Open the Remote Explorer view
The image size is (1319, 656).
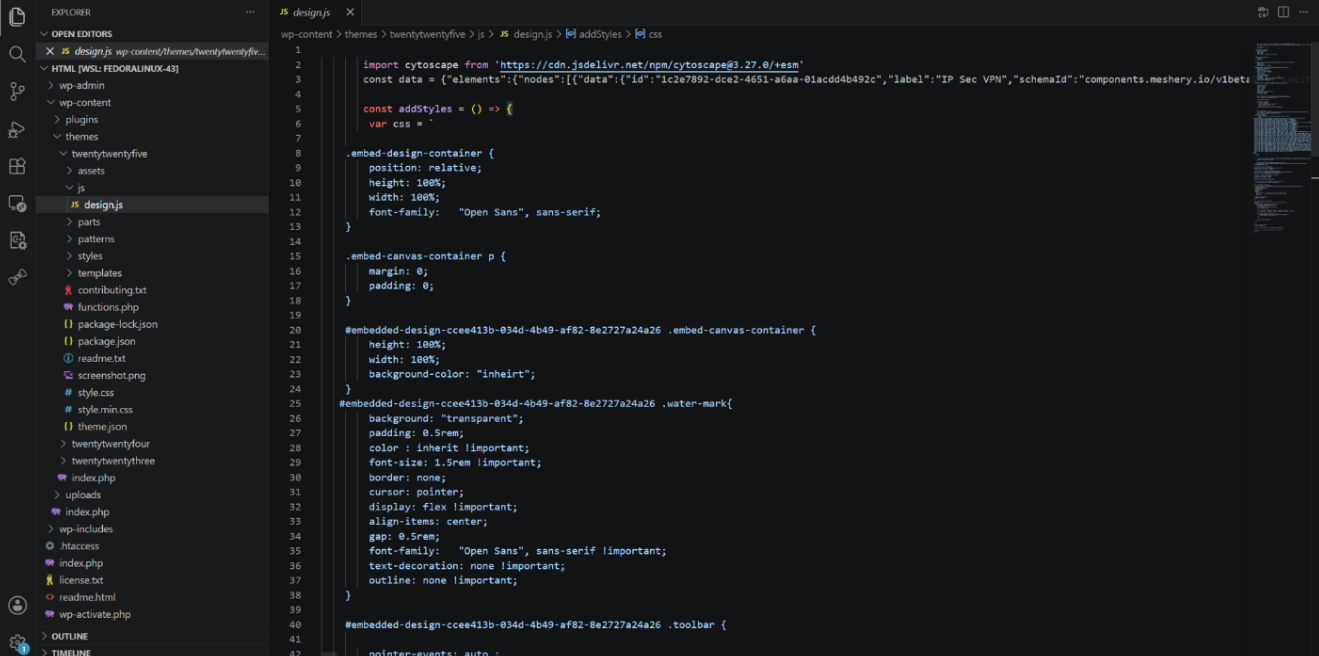[x=17, y=203]
